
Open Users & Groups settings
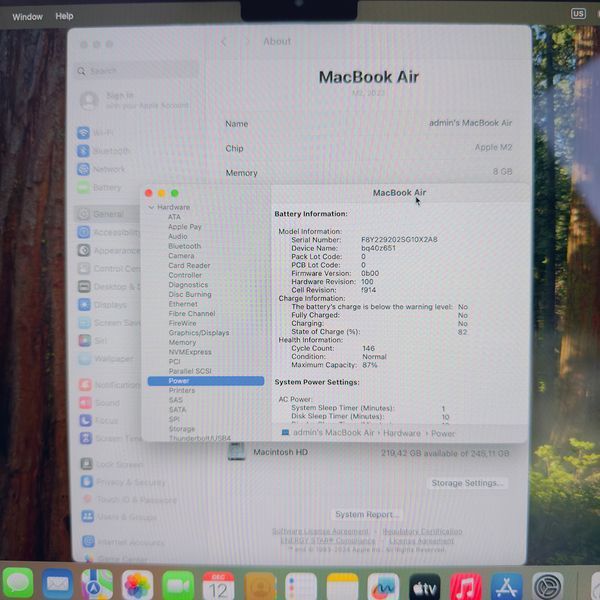point(119,517)
